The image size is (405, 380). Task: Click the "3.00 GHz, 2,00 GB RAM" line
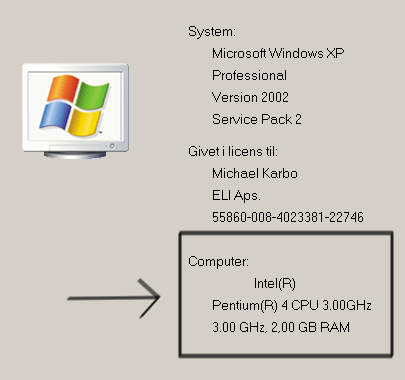pyautogui.click(x=281, y=327)
